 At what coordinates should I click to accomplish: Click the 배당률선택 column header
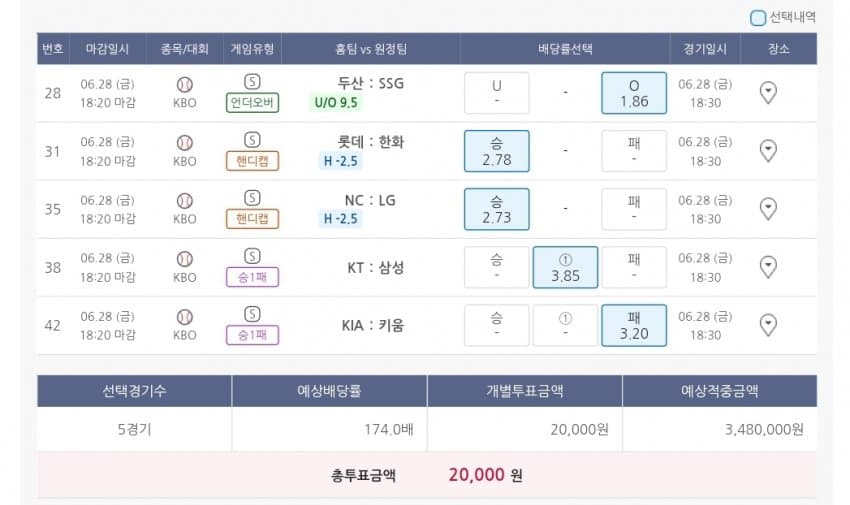click(565, 49)
